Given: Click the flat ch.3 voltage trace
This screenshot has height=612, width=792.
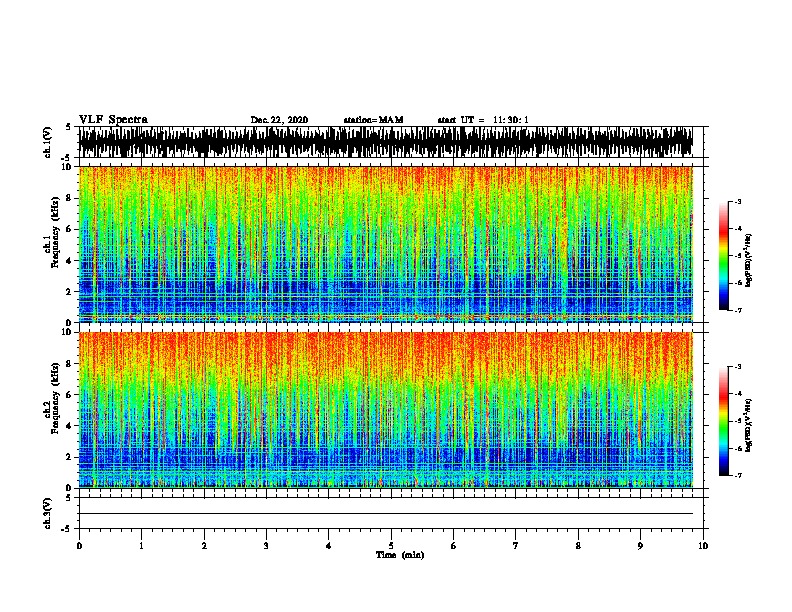Looking at the screenshot, I should click(x=386, y=514).
